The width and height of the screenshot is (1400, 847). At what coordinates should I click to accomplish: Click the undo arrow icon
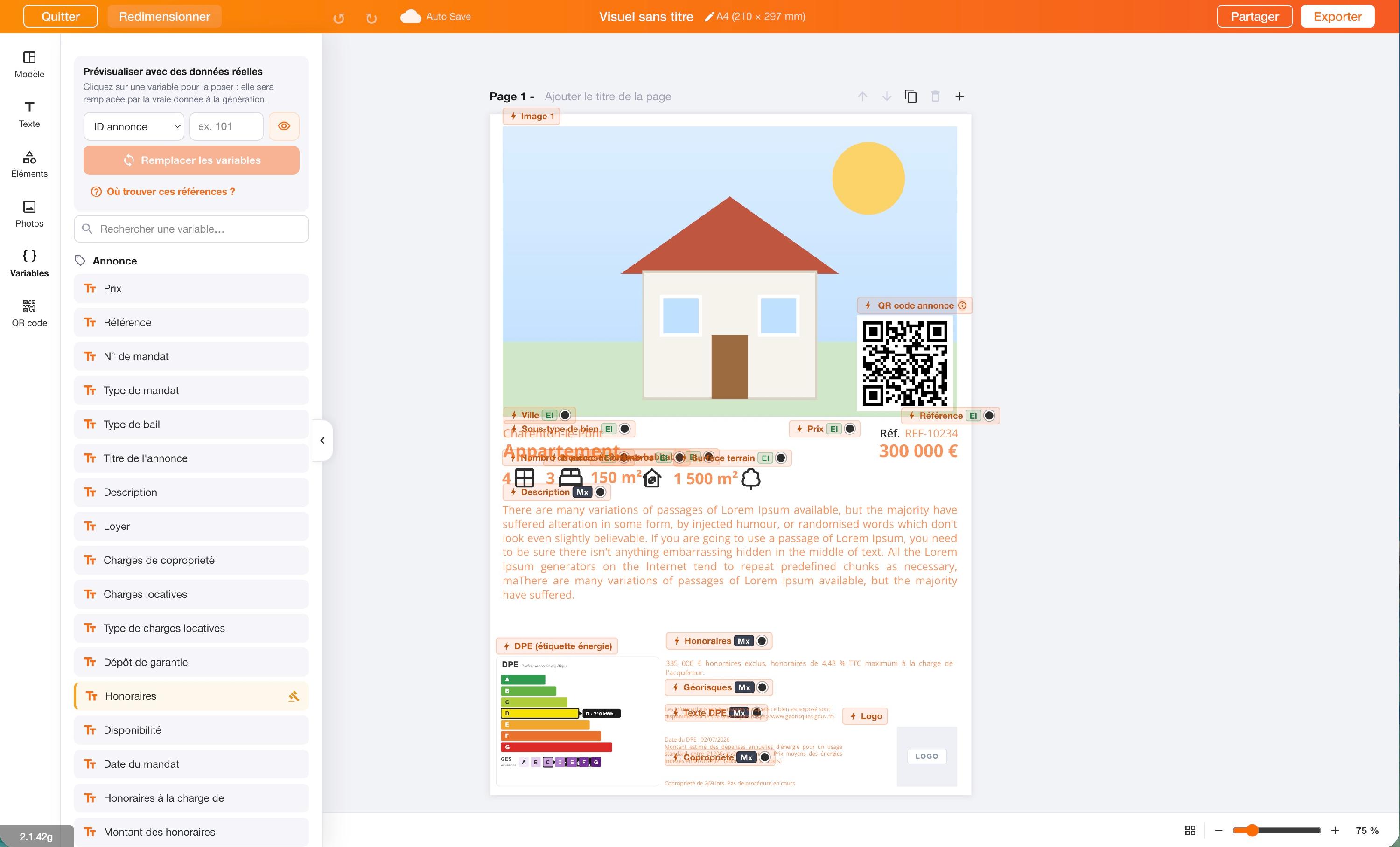pyautogui.click(x=339, y=18)
